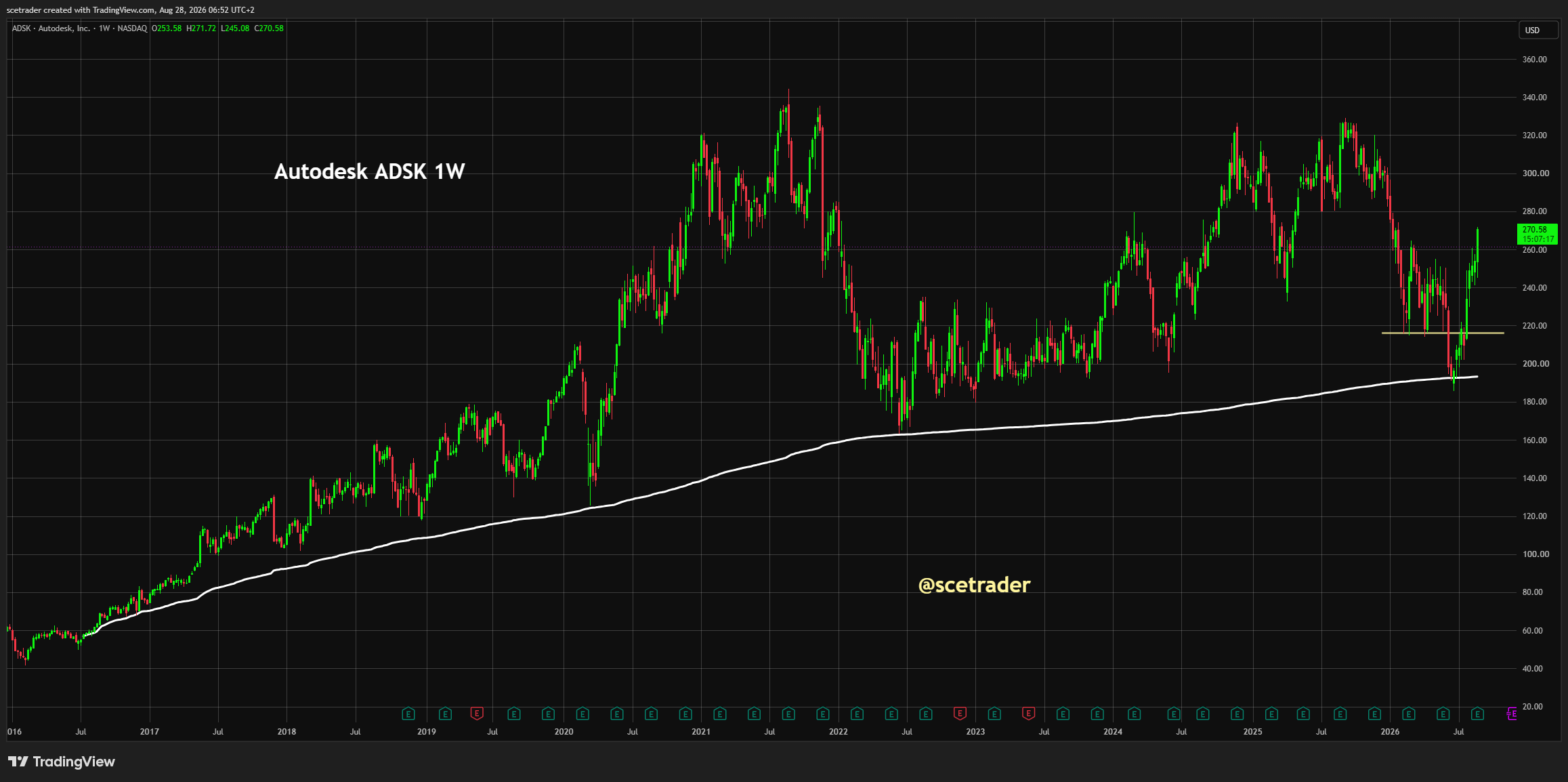Select the "@scetrader" text annotation

[974, 585]
